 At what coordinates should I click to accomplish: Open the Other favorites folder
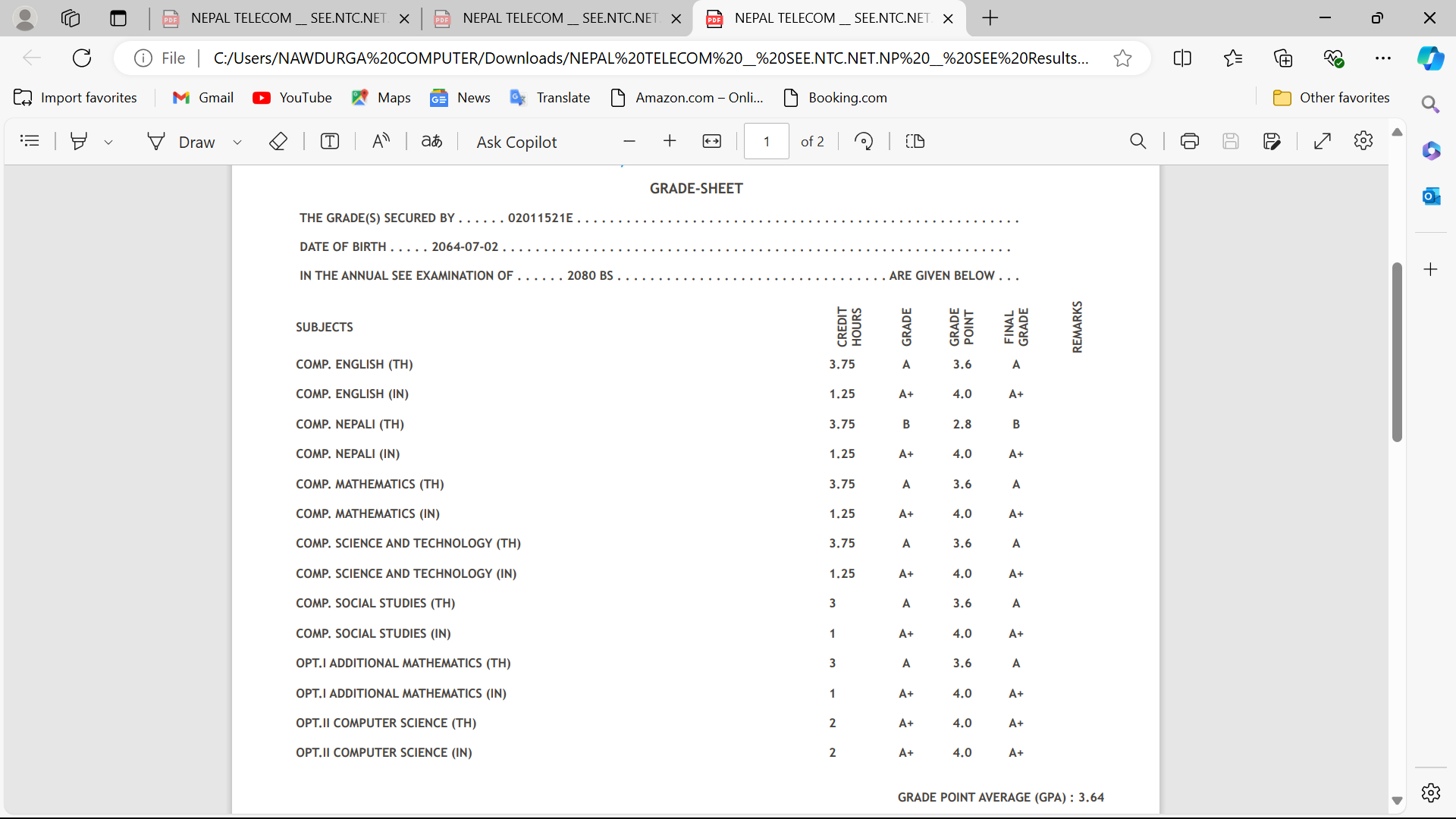(1331, 98)
